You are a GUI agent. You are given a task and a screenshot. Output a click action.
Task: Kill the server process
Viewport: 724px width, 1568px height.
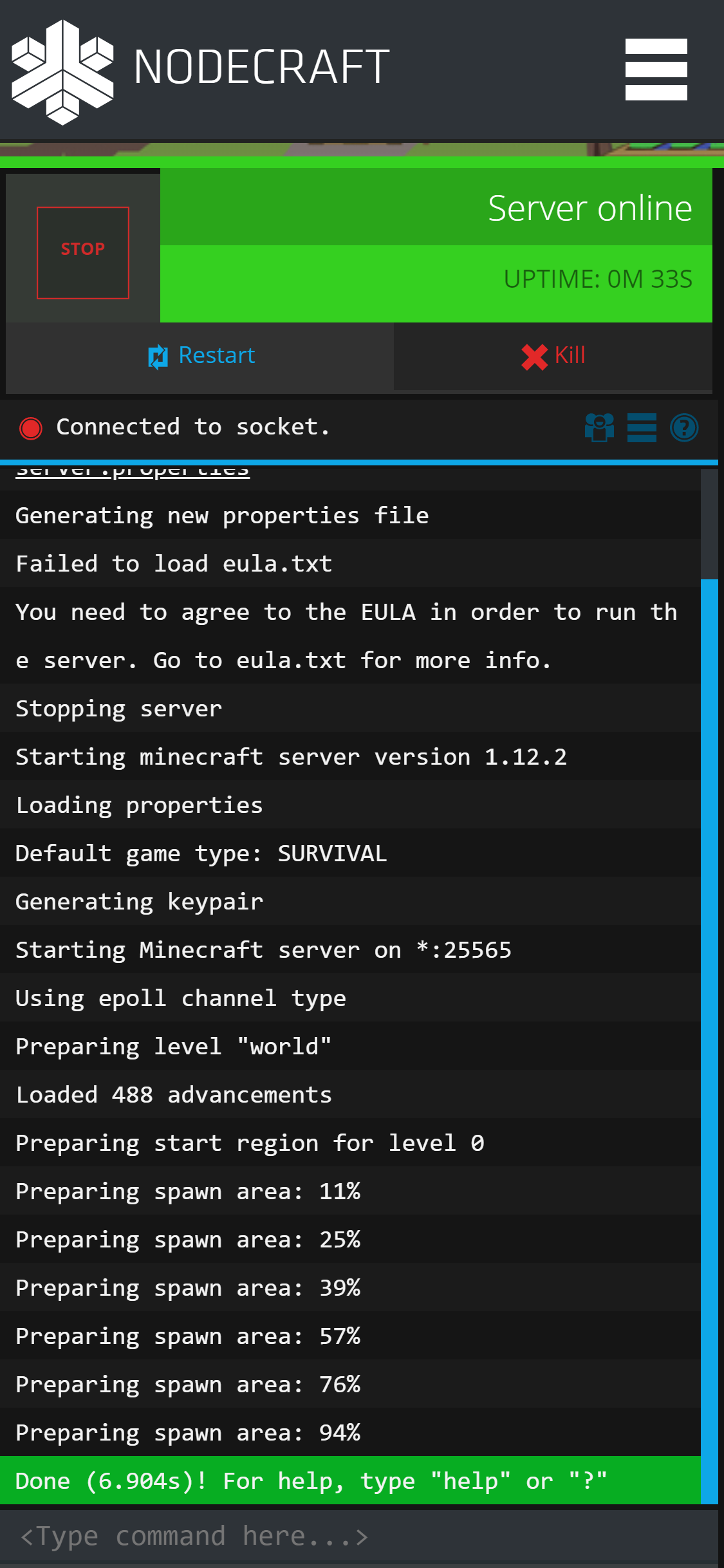pos(553,355)
